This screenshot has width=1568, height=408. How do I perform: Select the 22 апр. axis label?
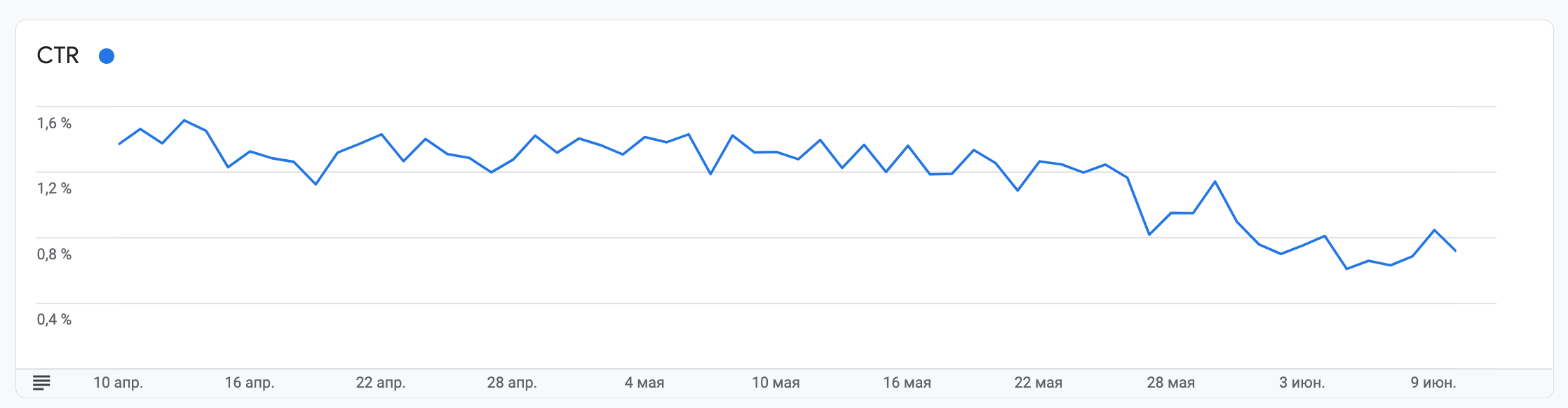pyautogui.click(x=381, y=383)
